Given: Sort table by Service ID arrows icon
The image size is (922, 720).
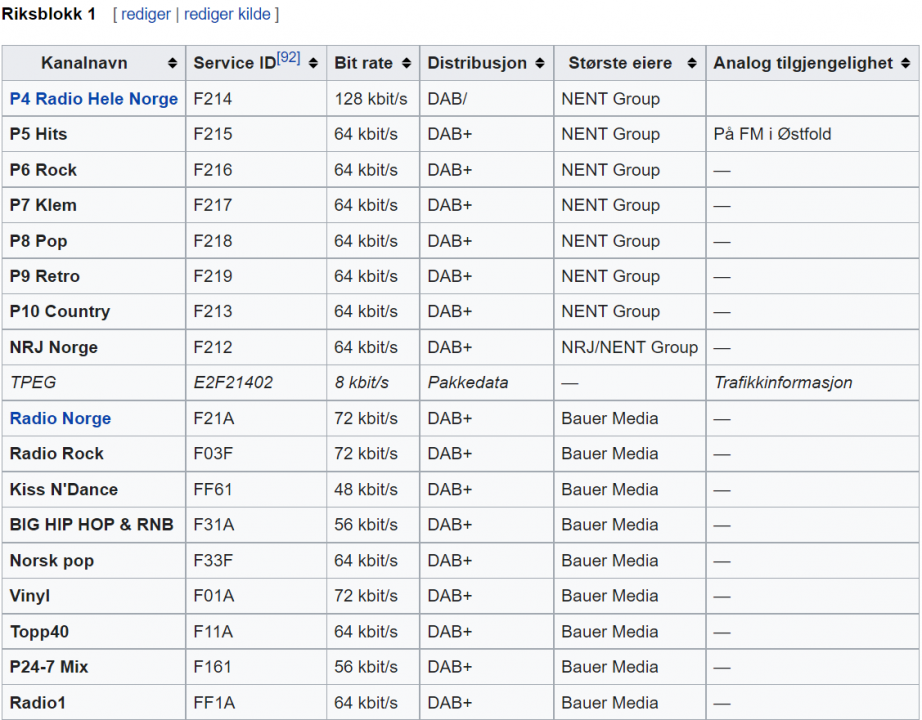Looking at the screenshot, I should [x=313, y=63].
